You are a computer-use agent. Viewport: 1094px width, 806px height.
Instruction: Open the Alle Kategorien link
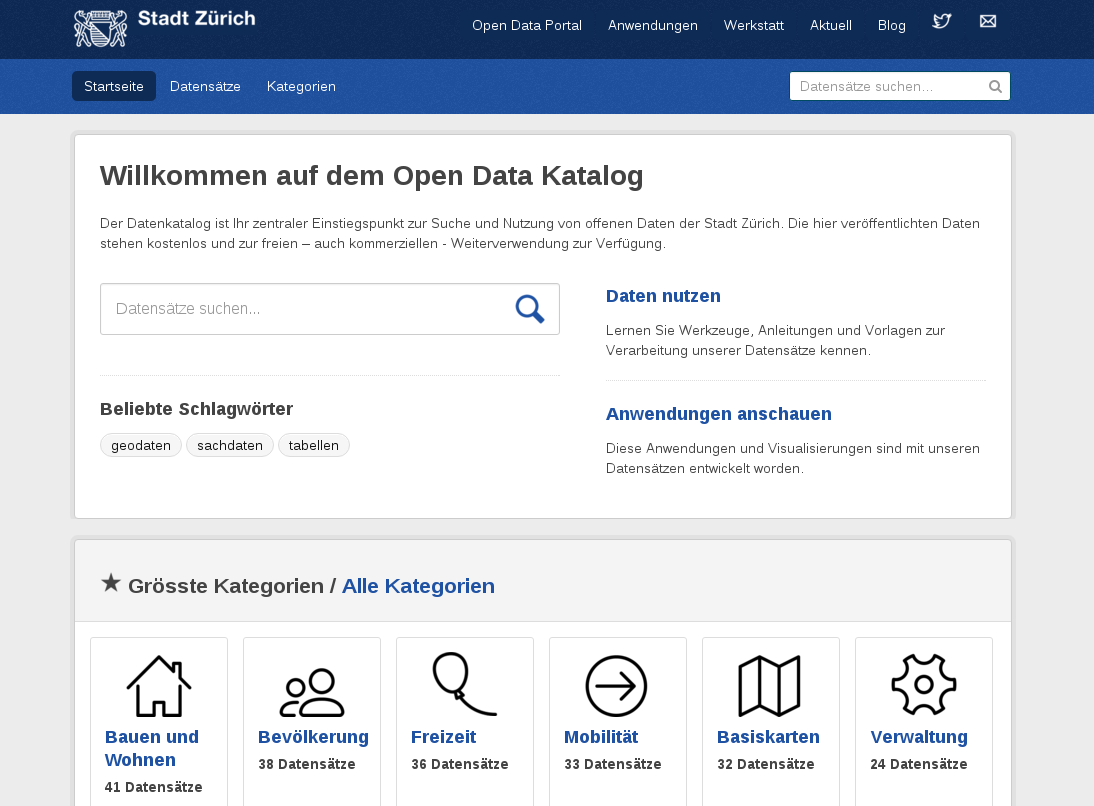pos(418,585)
